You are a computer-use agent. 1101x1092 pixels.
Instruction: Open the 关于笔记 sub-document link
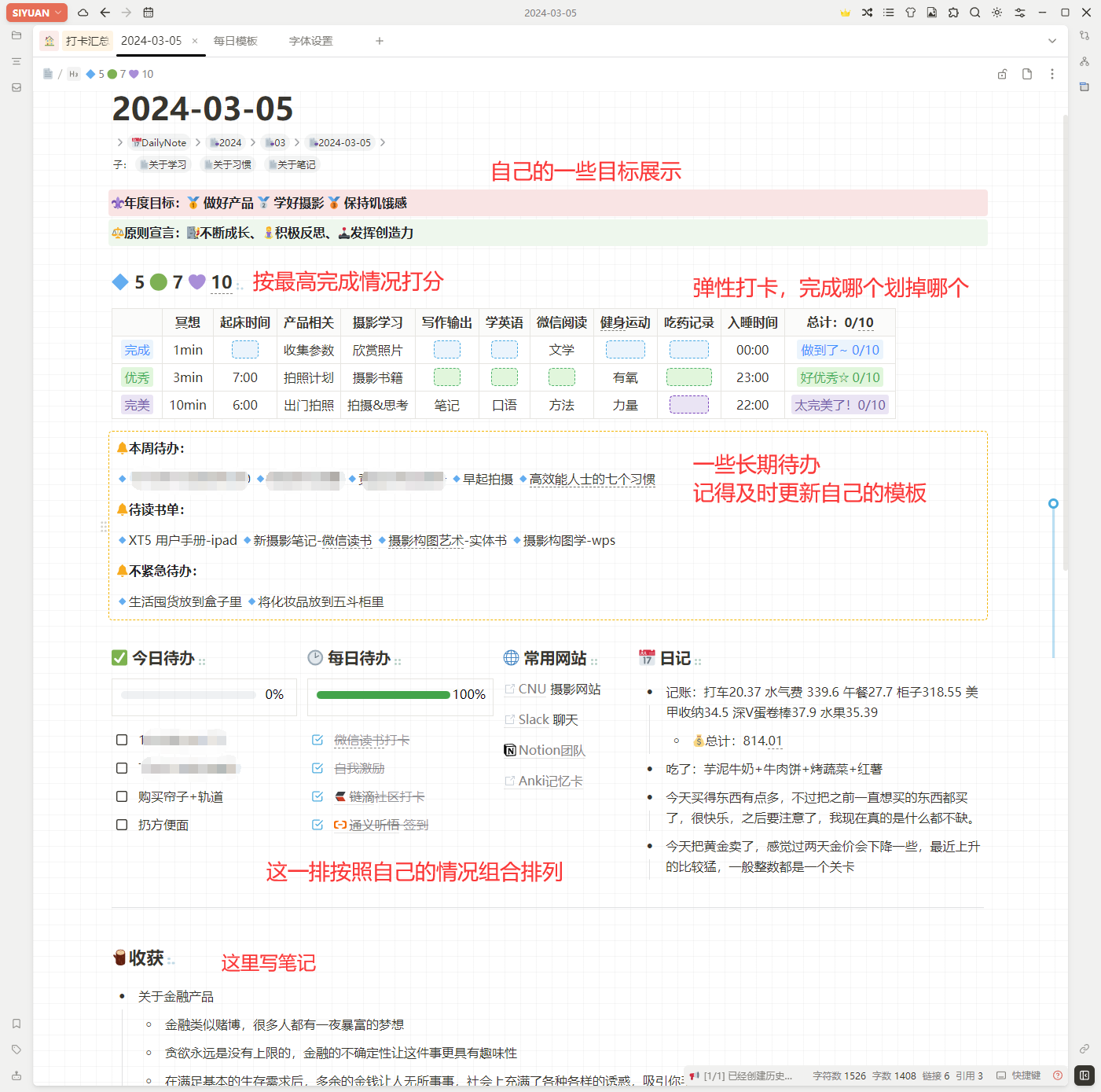click(x=292, y=164)
